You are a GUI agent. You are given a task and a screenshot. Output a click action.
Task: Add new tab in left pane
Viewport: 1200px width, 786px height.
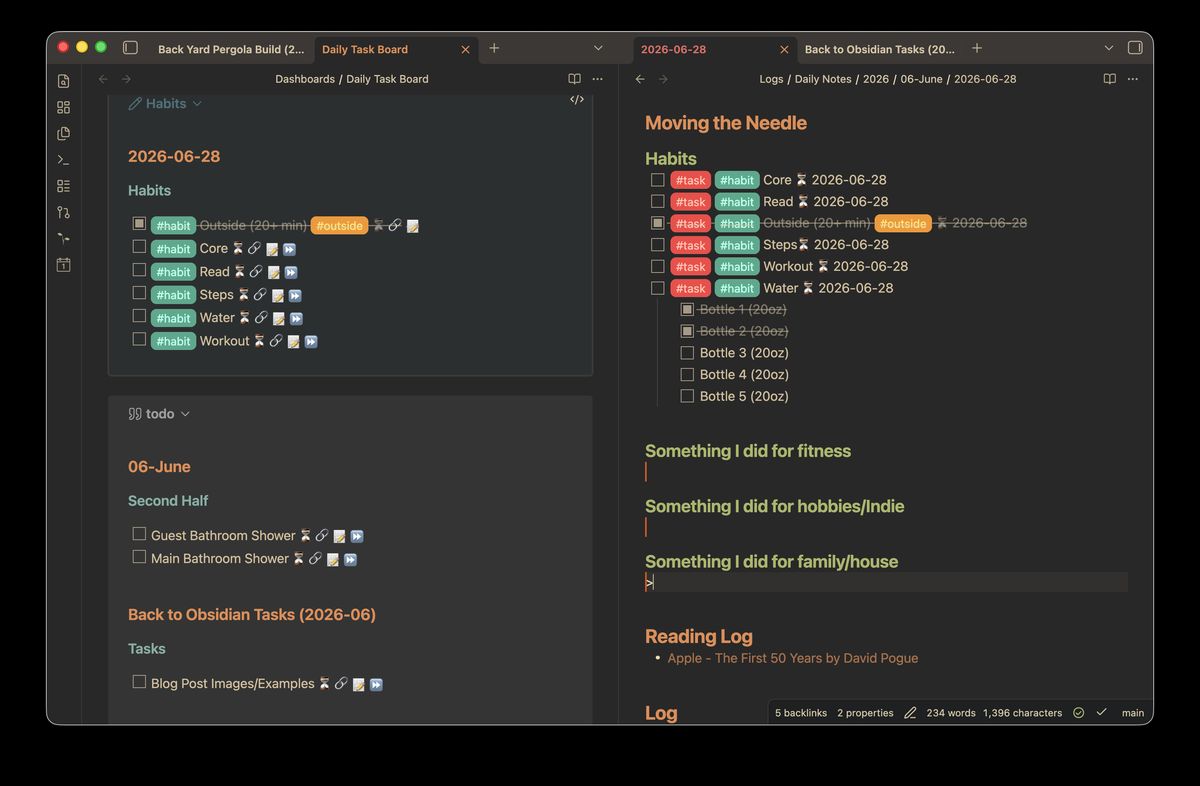[494, 48]
